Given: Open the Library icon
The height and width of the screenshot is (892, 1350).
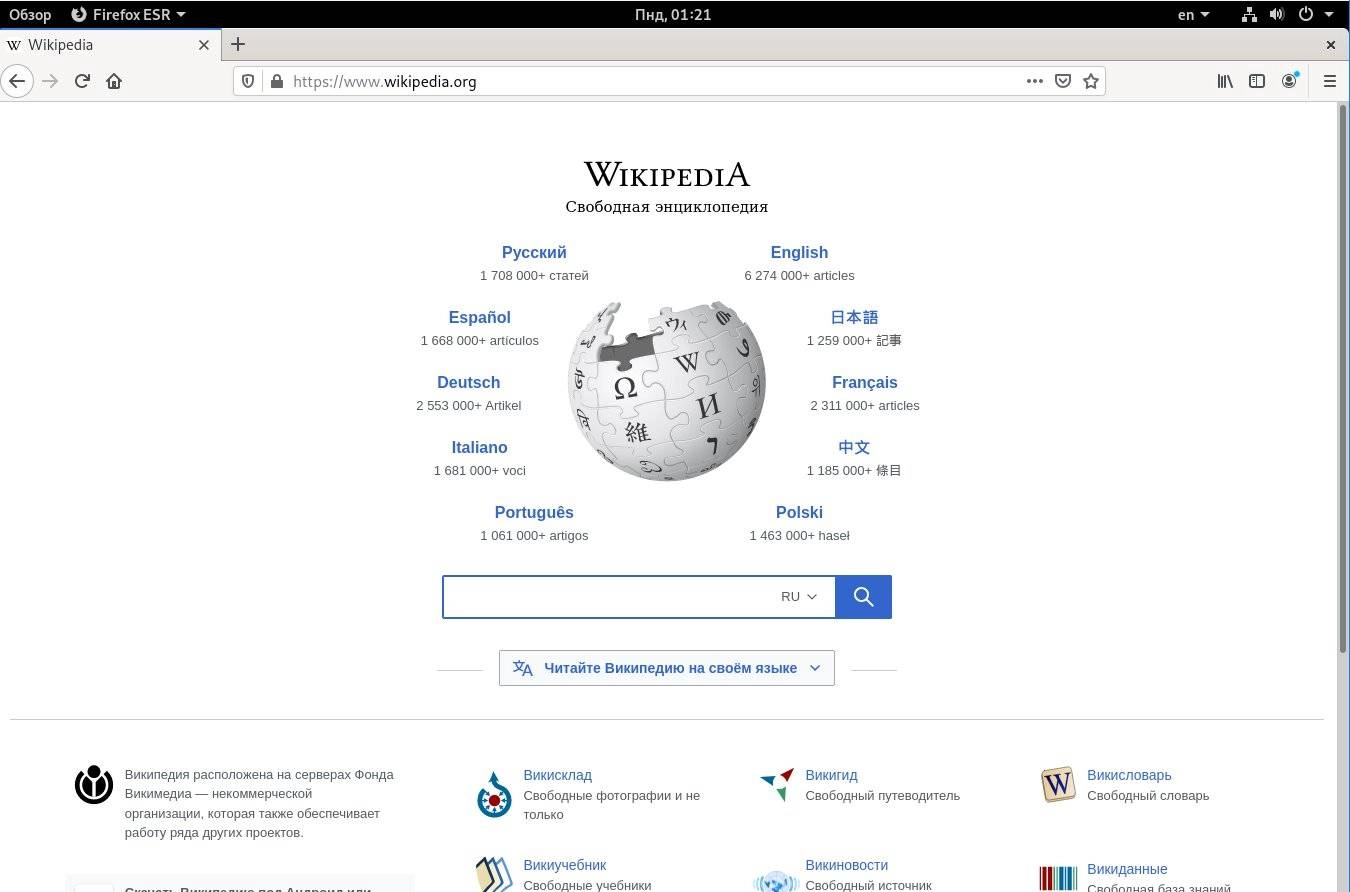Looking at the screenshot, I should click(1225, 81).
